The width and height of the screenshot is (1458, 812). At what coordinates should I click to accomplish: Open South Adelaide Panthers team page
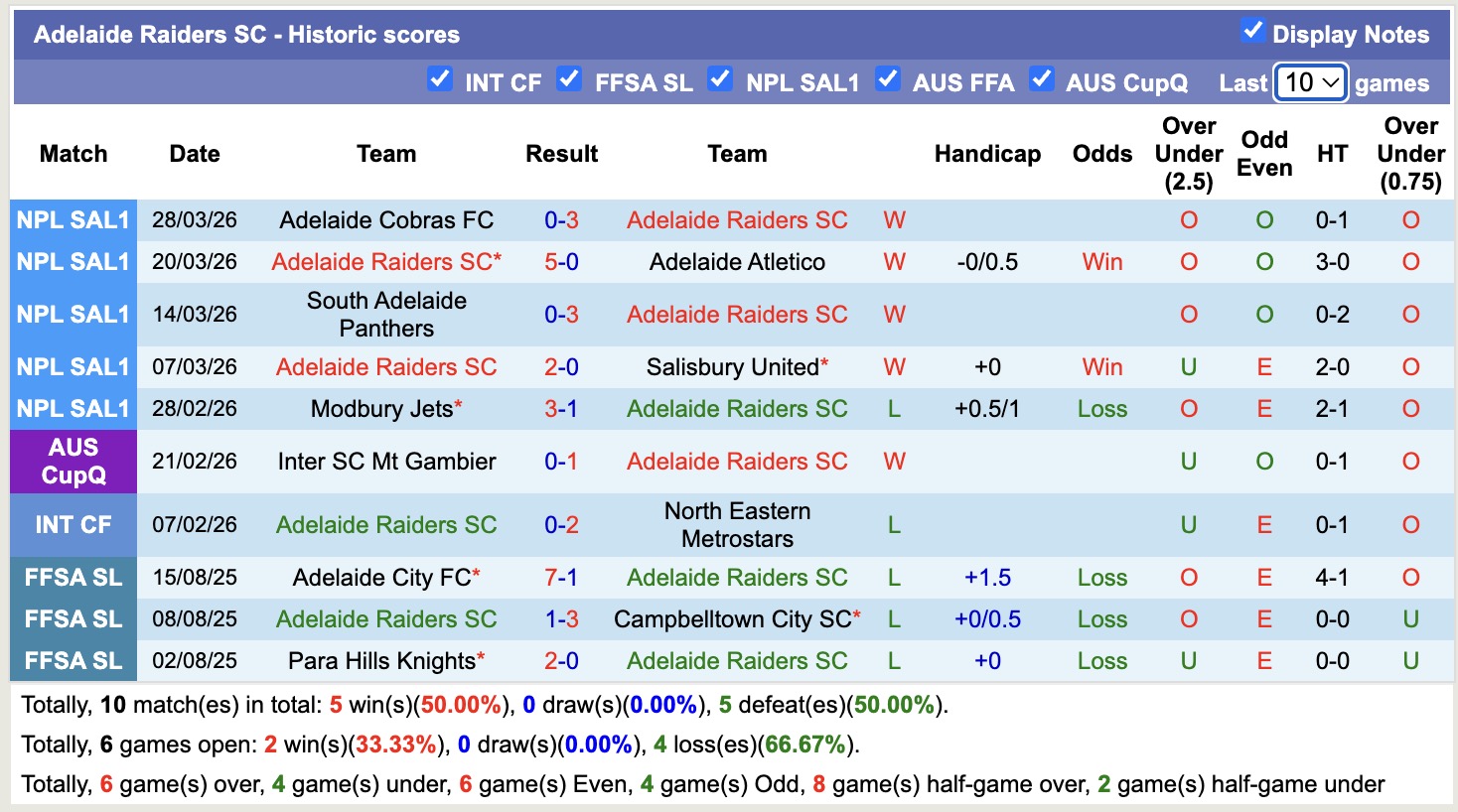click(386, 314)
